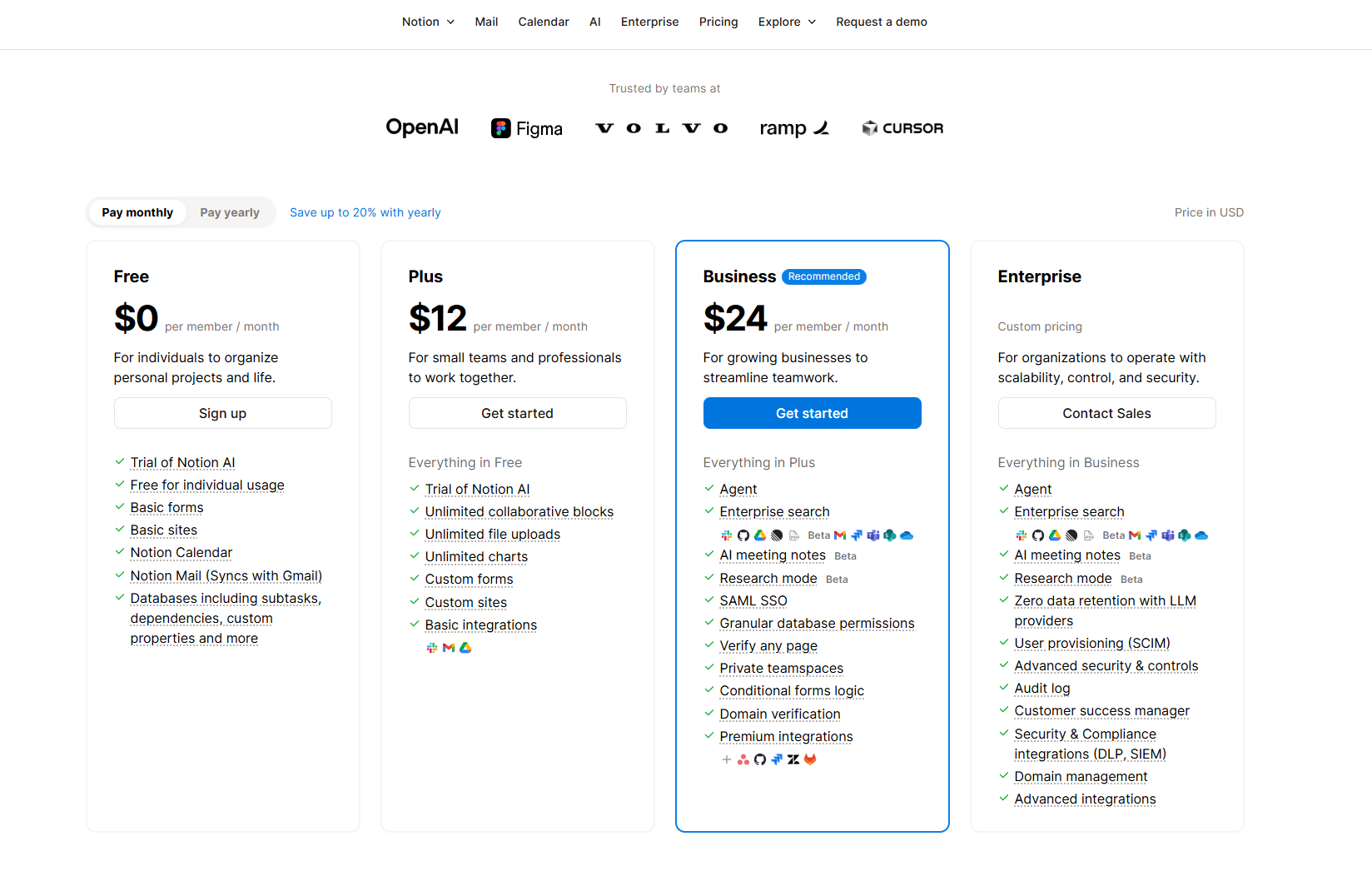Open Calendar from the top navigation
This screenshot has width=1372, height=876.
point(544,22)
